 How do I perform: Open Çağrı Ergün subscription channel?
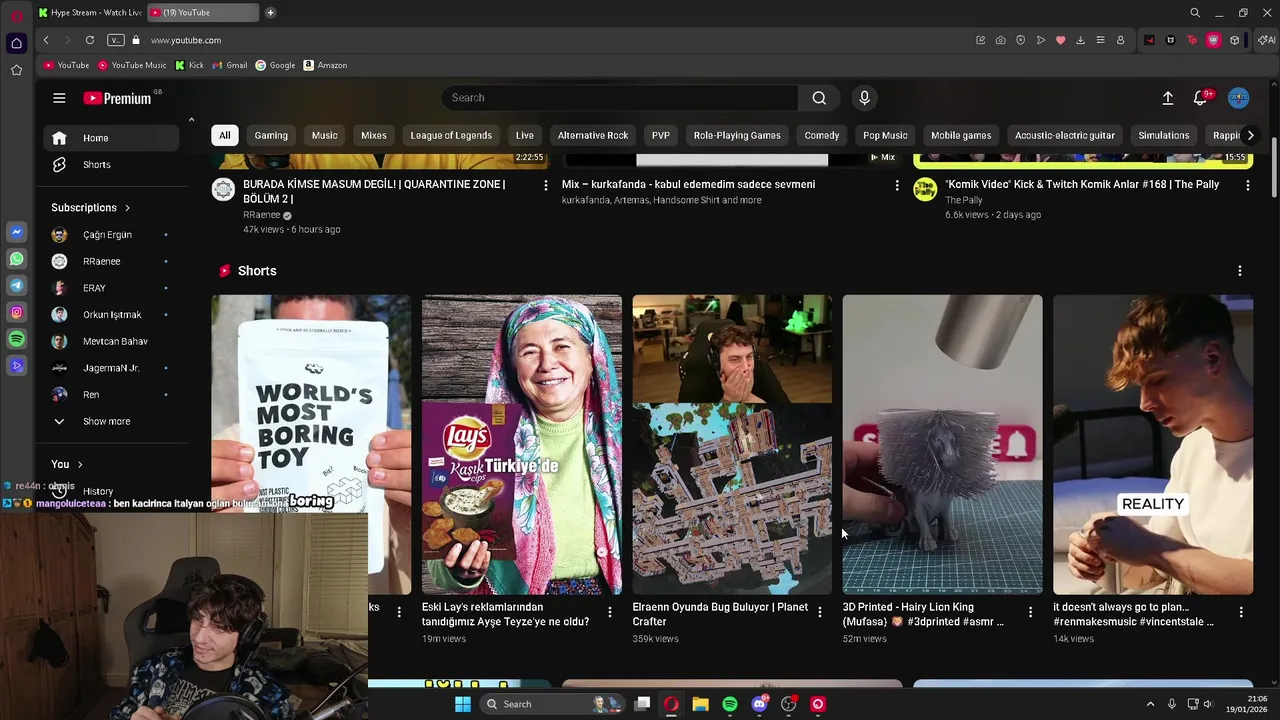pos(111,235)
